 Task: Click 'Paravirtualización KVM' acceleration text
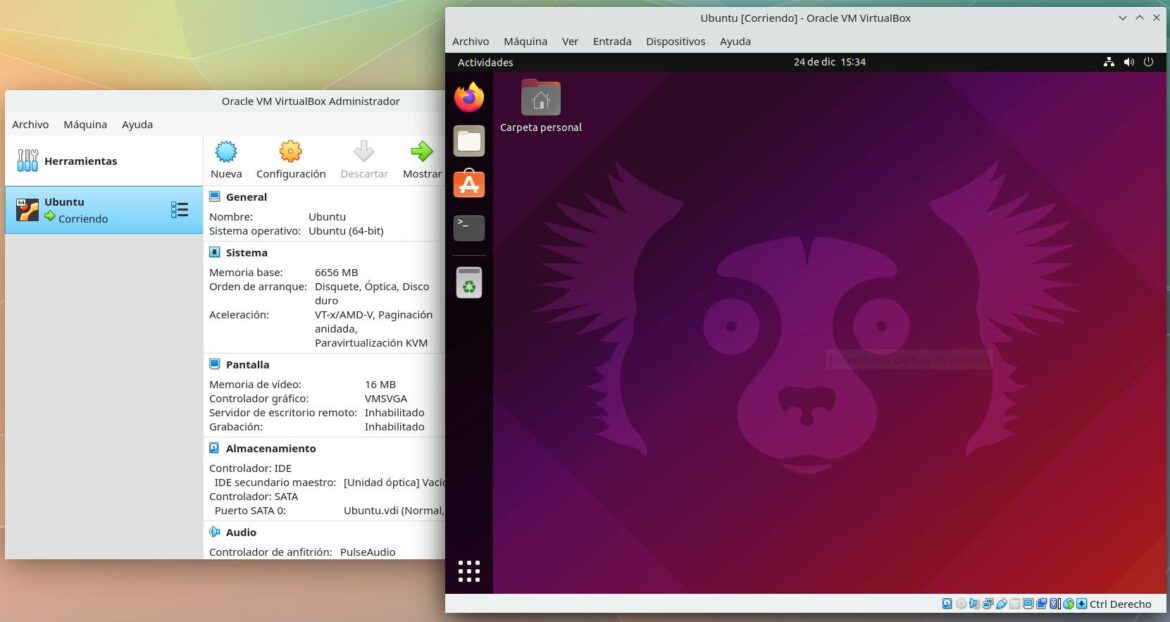pos(371,343)
